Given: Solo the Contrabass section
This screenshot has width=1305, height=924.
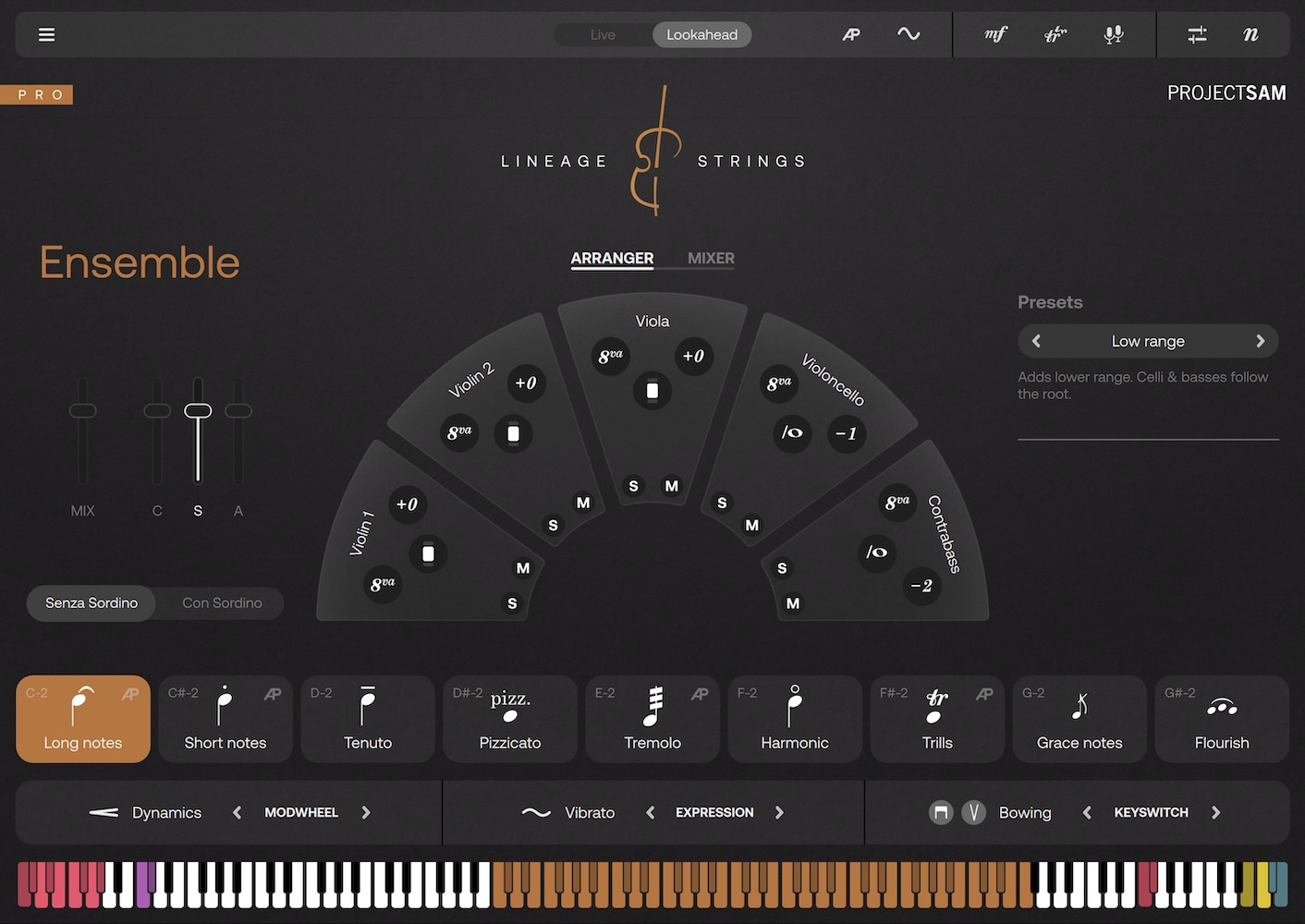Looking at the screenshot, I should tap(782, 568).
